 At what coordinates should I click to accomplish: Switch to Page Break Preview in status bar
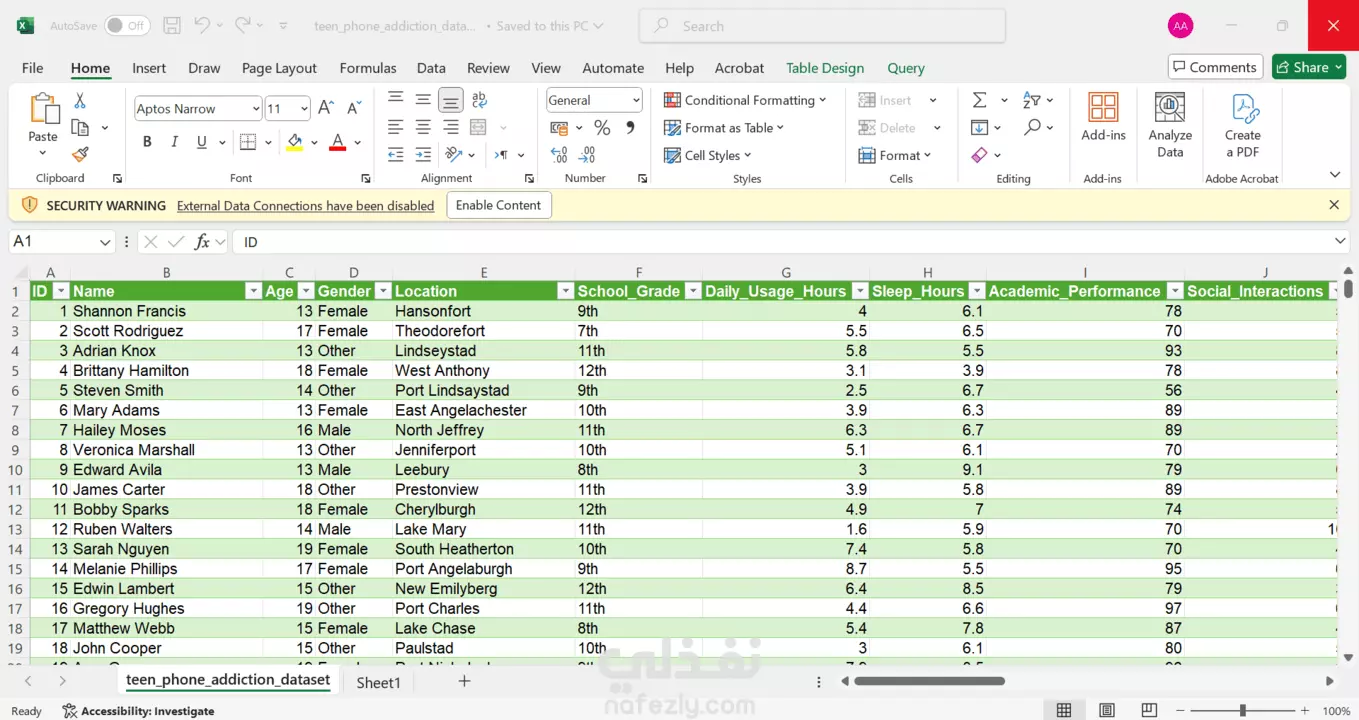(1150, 711)
